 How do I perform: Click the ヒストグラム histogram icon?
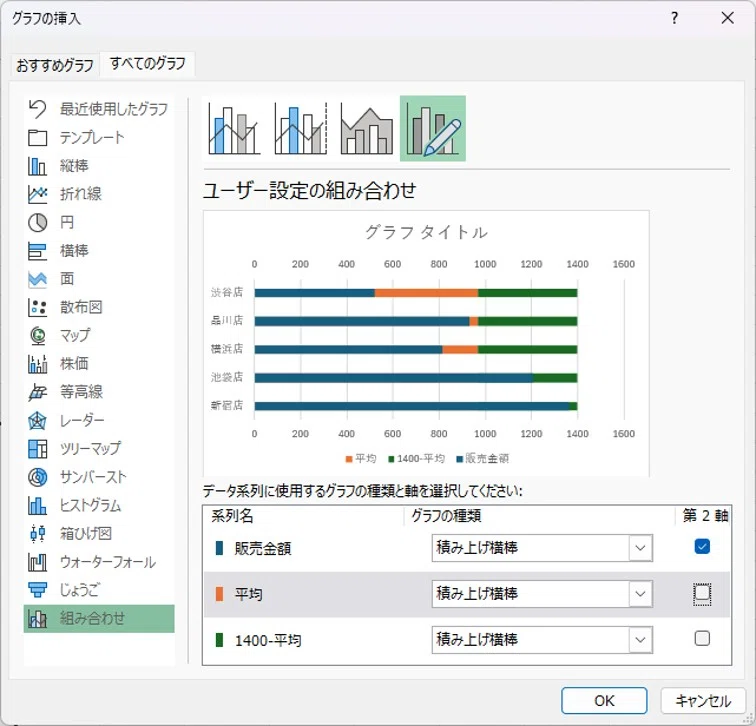pos(37,506)
